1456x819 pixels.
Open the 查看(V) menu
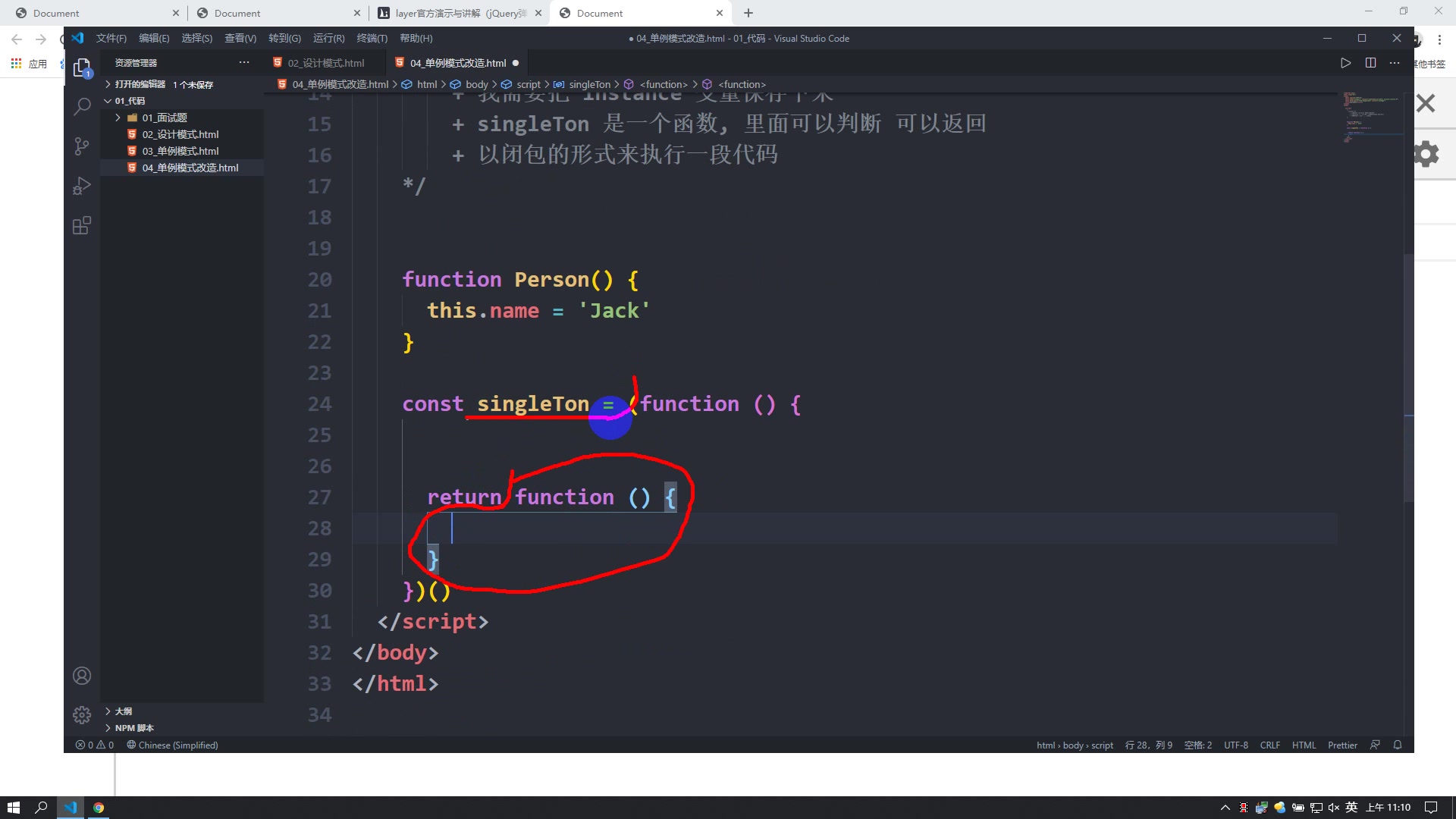(x=240, y=38)
